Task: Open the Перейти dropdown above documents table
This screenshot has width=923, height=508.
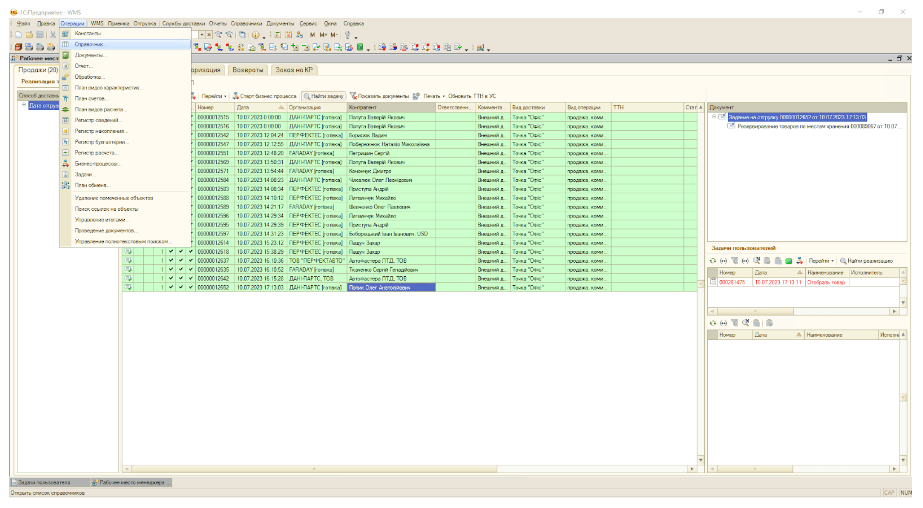Action: click(212, 96)
